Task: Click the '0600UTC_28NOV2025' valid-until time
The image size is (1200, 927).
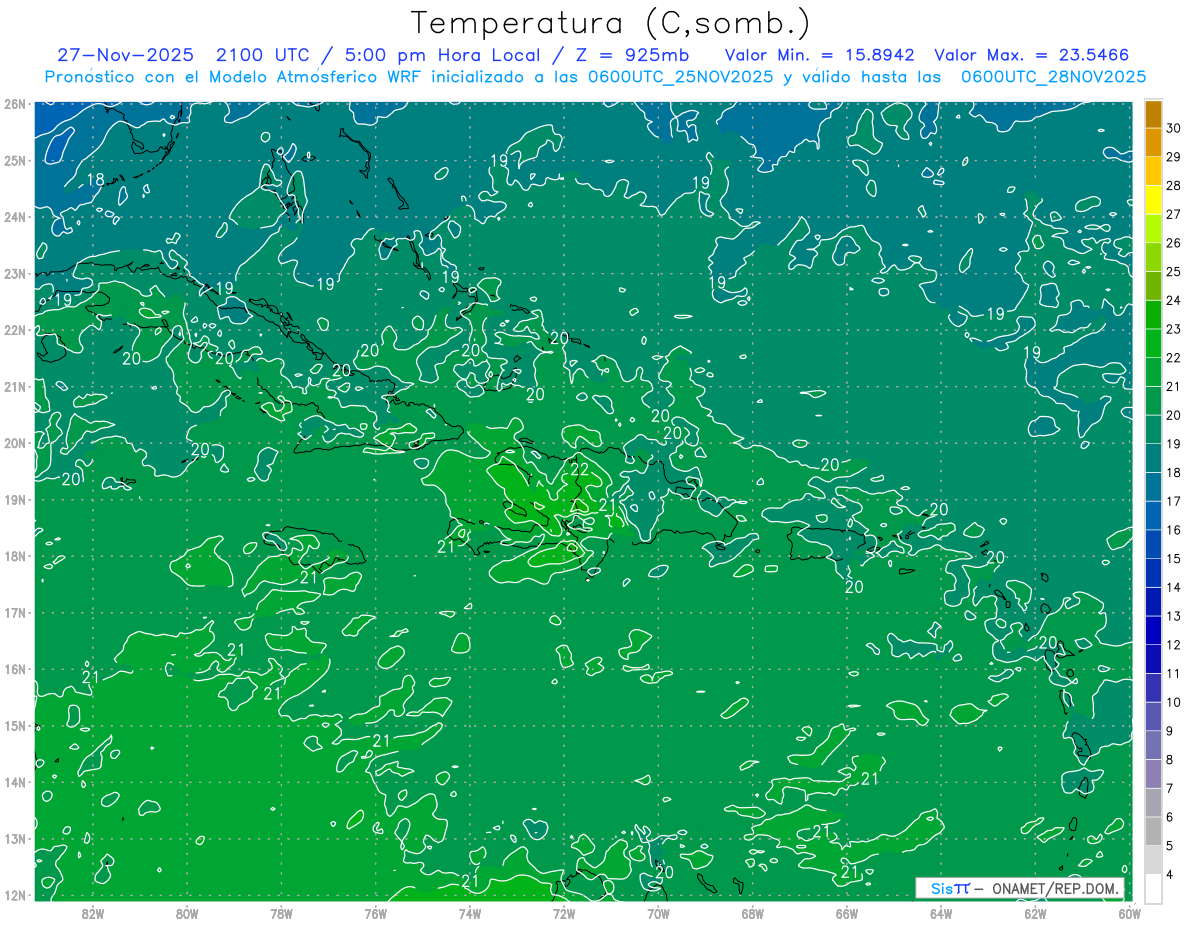Action: [1053, 77]
